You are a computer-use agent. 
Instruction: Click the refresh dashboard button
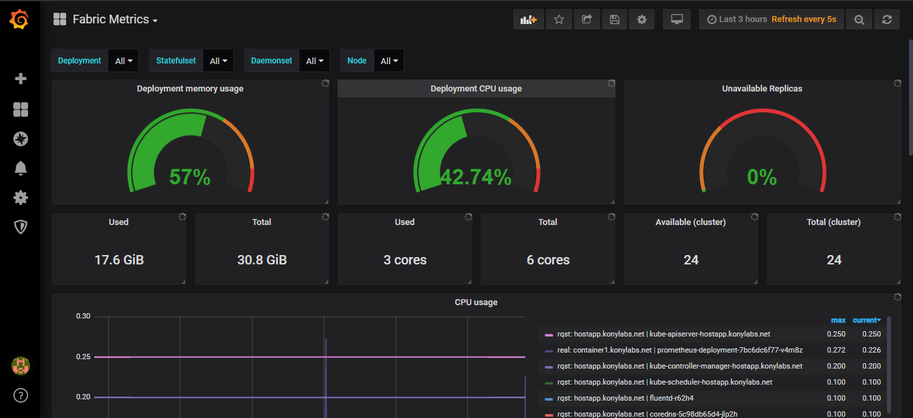coord(886,19)
